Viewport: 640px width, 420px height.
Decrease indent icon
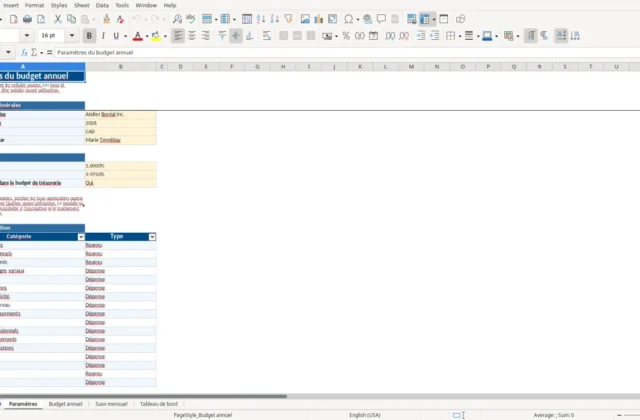tap(435, 36)
